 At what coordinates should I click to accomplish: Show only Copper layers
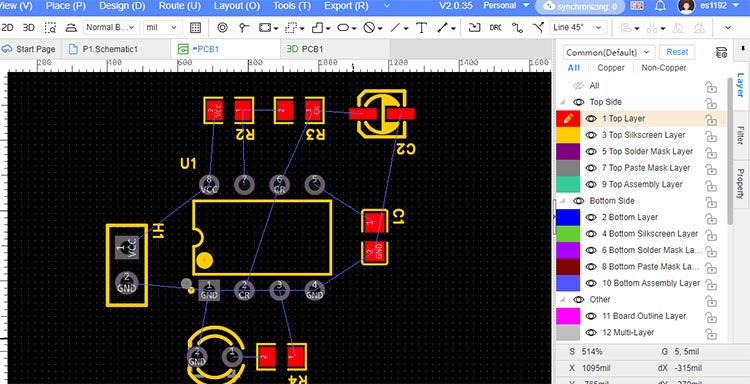611,68
